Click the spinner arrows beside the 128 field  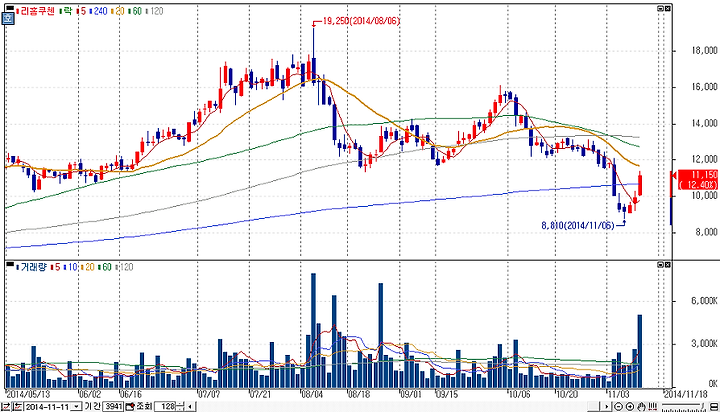click(x=180, y=406)
